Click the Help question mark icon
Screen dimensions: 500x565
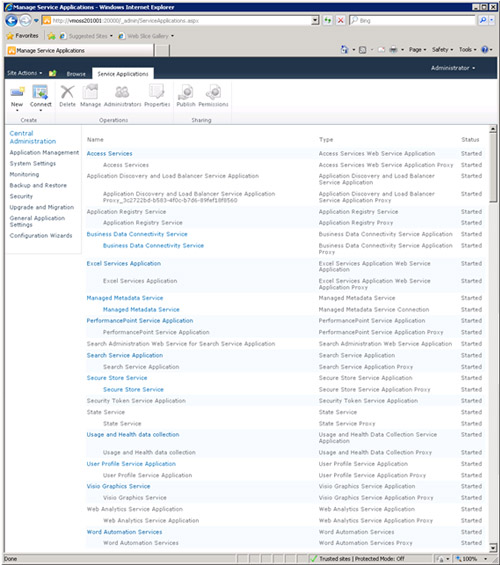pyautogui.click(x=485, y=49)
